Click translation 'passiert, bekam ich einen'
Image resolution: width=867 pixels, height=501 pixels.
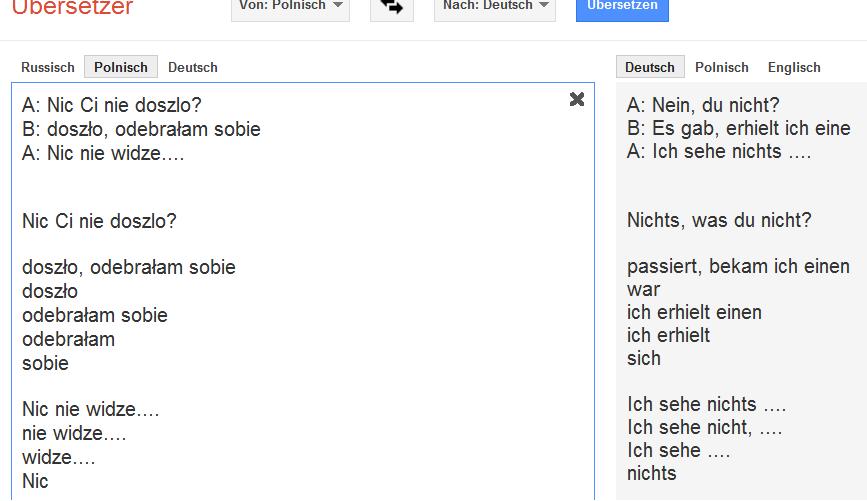point(738,266)
